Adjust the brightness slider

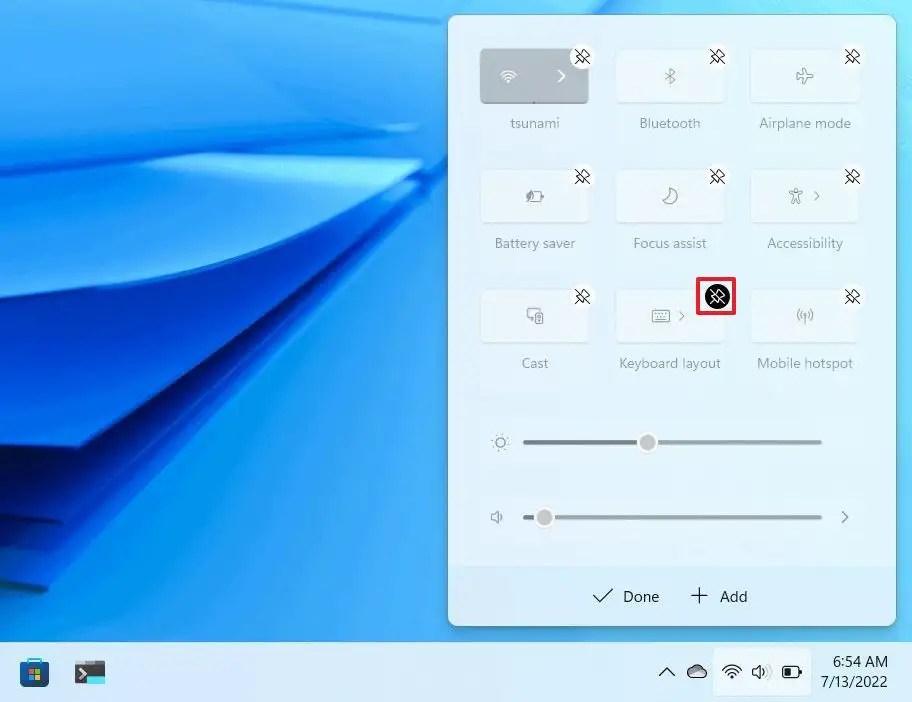(x=647, y=442)
